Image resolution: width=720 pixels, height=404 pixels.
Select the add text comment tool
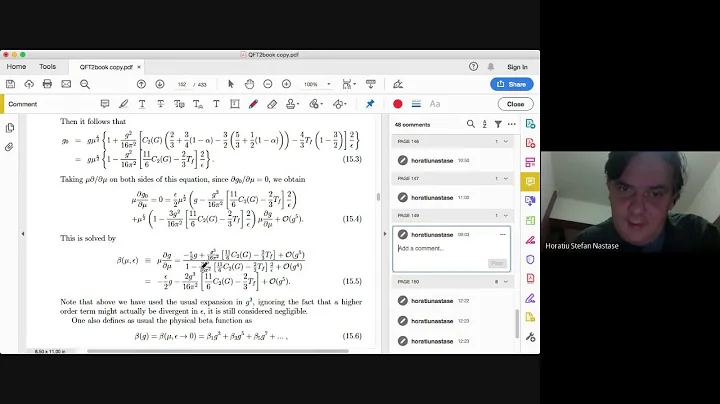pyautogui.click(x=216, y=104)
